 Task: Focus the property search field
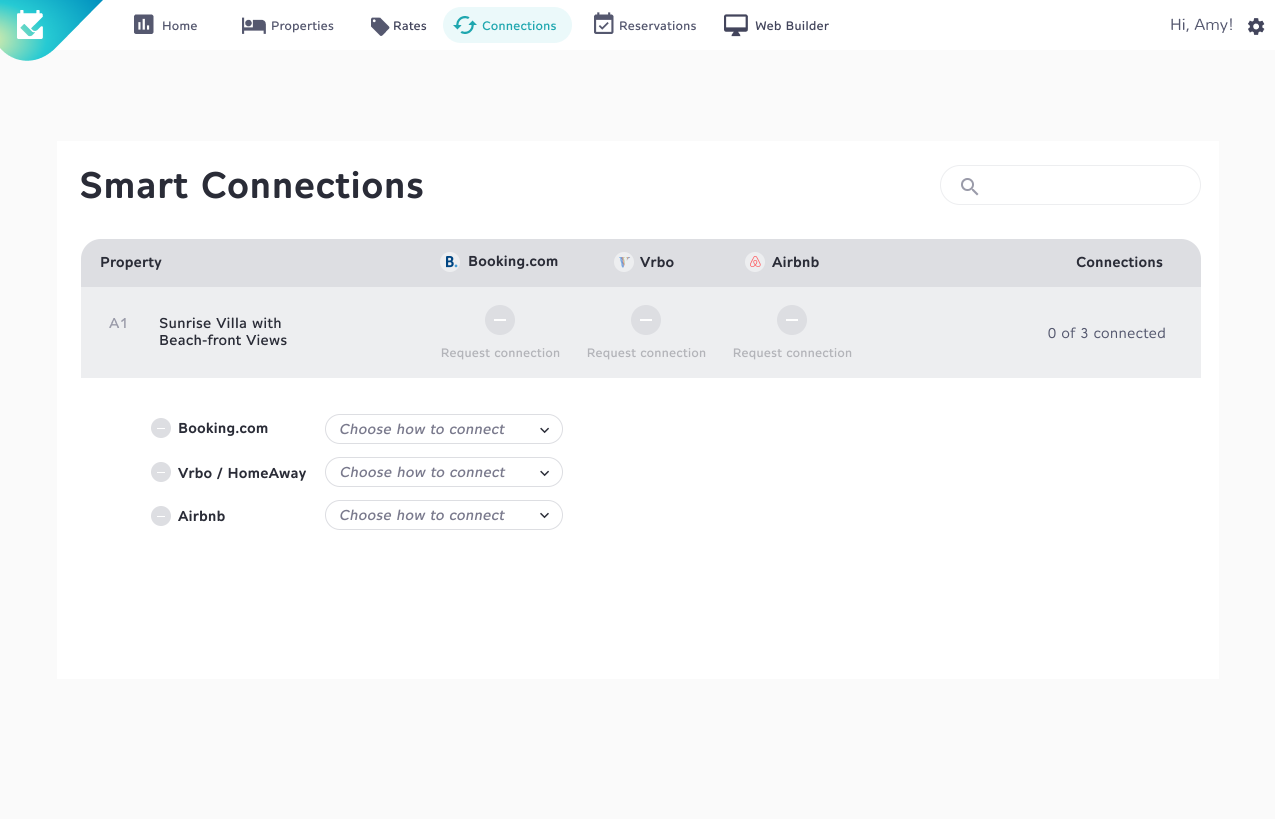click(1070, 185)
